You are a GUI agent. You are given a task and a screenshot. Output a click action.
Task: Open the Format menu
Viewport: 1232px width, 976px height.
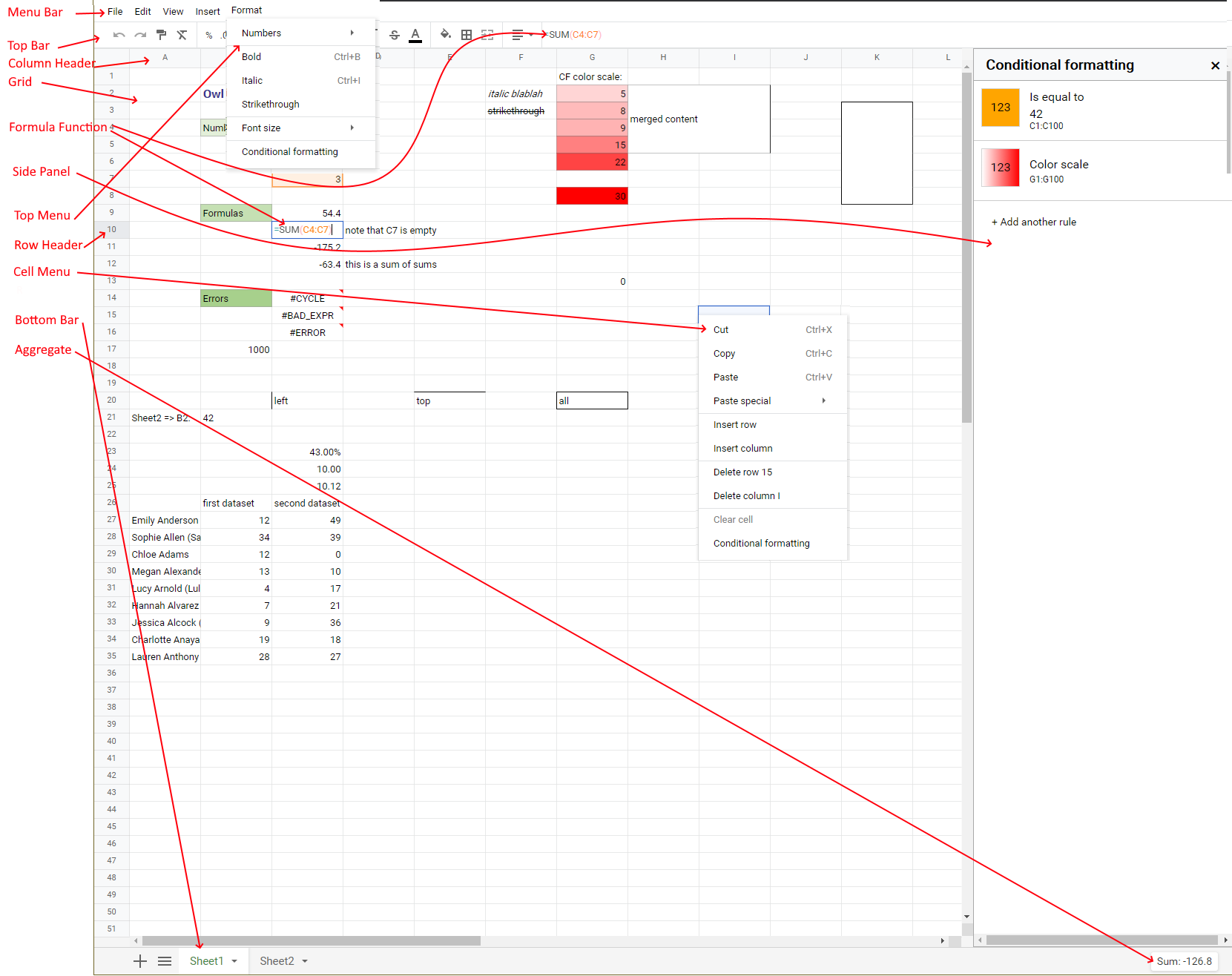pyautogui.click(x=246, y=10)
